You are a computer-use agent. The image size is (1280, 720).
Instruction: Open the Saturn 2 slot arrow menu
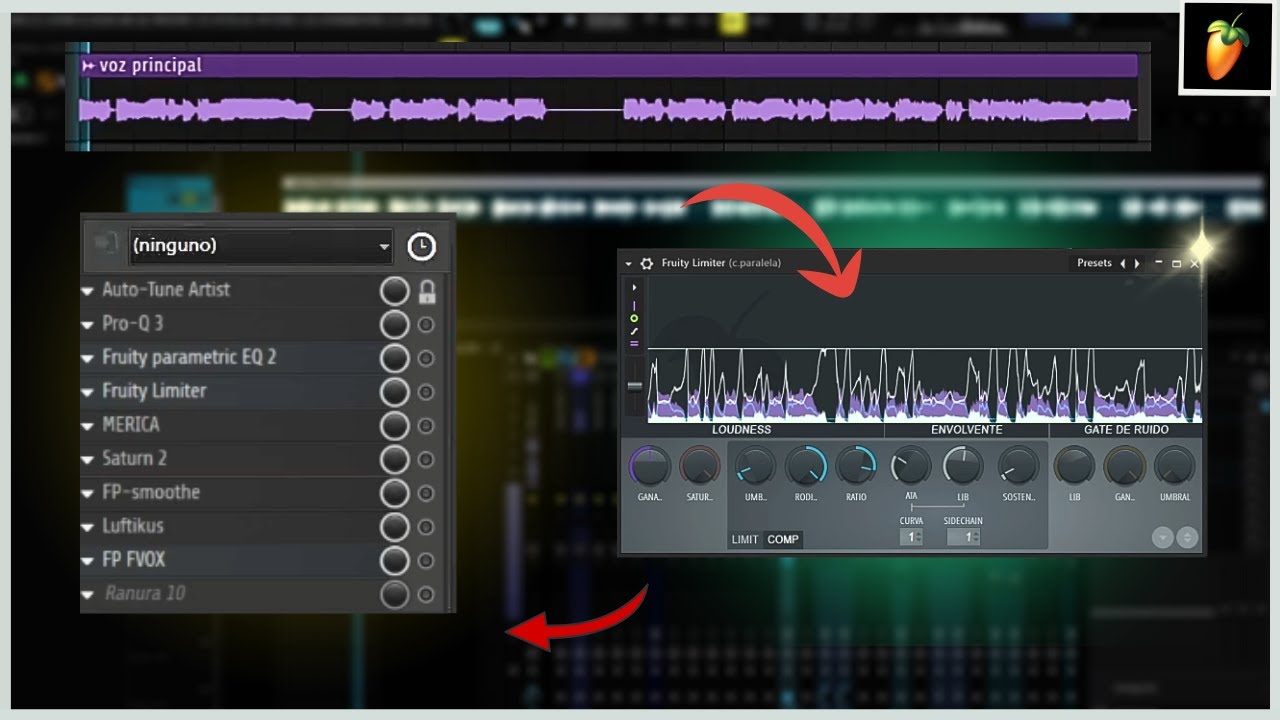click(88, 460)
